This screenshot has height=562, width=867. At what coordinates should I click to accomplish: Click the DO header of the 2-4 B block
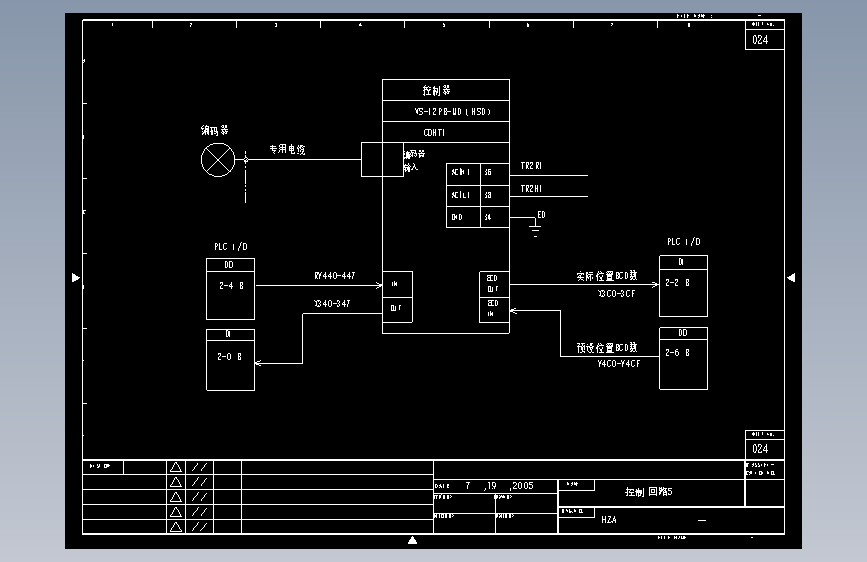coord(230,265)
